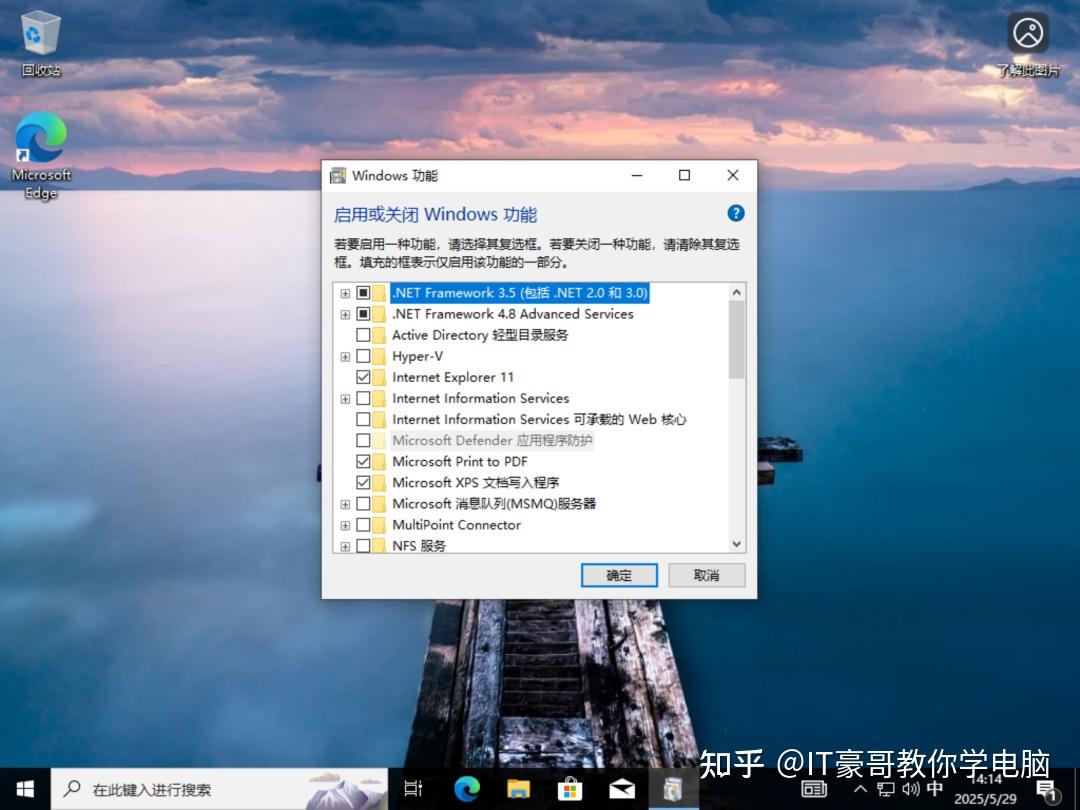Check Active Directory 轻型目录服务
1080x810 pixels.
pyautogui.click(x=364, y=335)
